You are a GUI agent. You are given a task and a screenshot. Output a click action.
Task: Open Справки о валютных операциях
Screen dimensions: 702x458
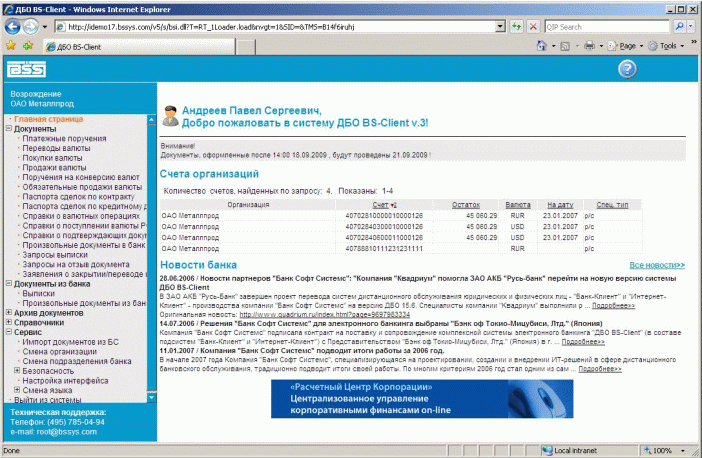click(81, 216)
